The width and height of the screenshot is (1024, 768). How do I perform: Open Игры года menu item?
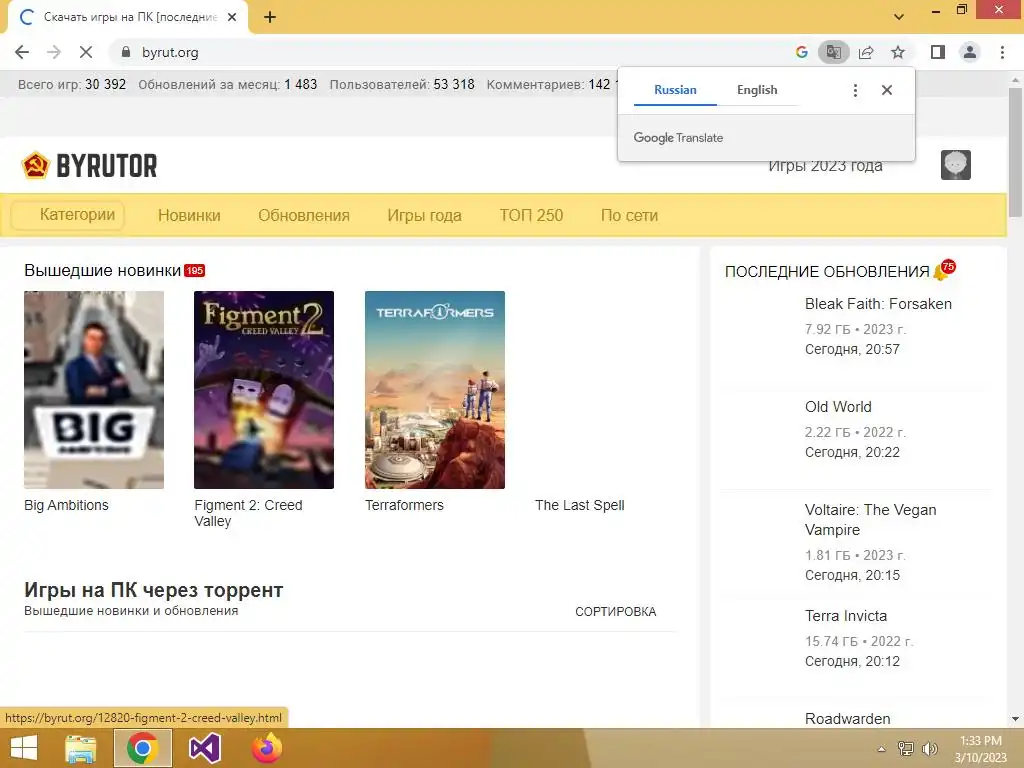(x=424, y=216)
